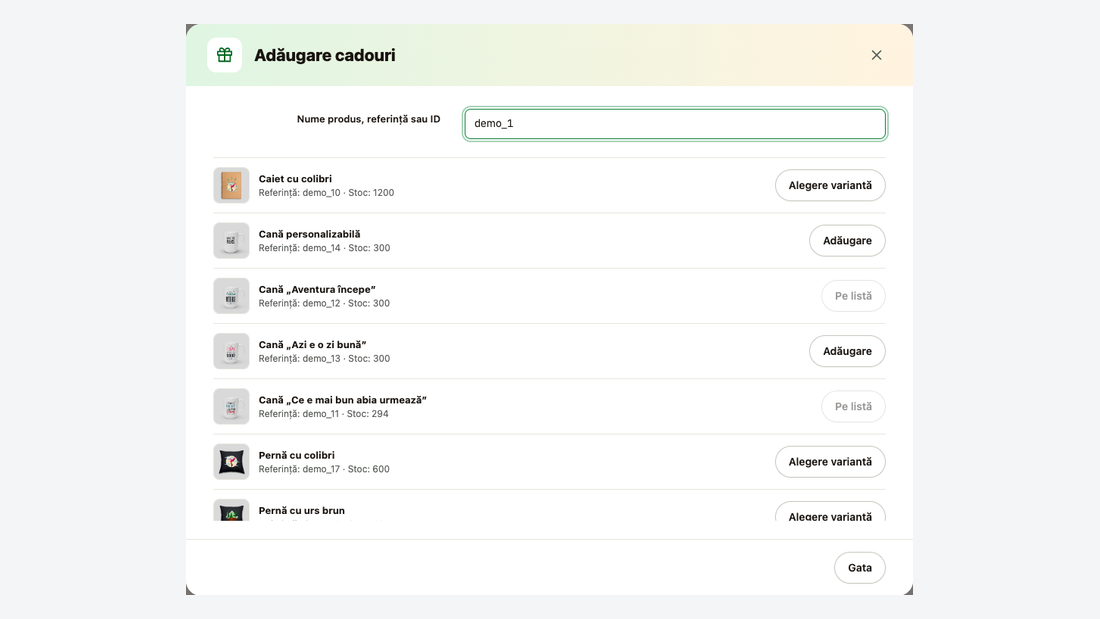Focus the product search field containing demo_1
This screenshot has height=619, width=1100.
coord(675,124)
